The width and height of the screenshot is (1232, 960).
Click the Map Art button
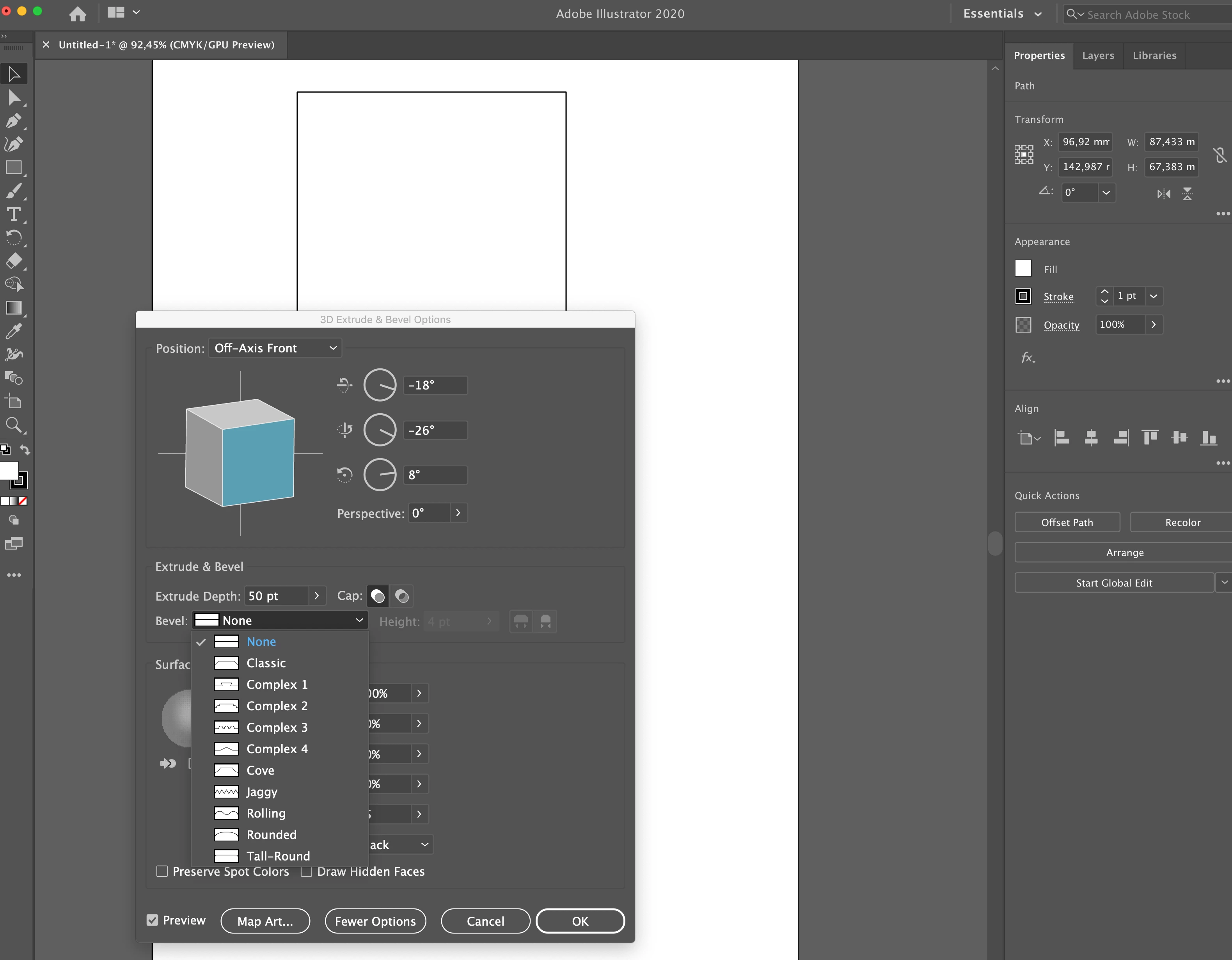click(x=265, y=921)
